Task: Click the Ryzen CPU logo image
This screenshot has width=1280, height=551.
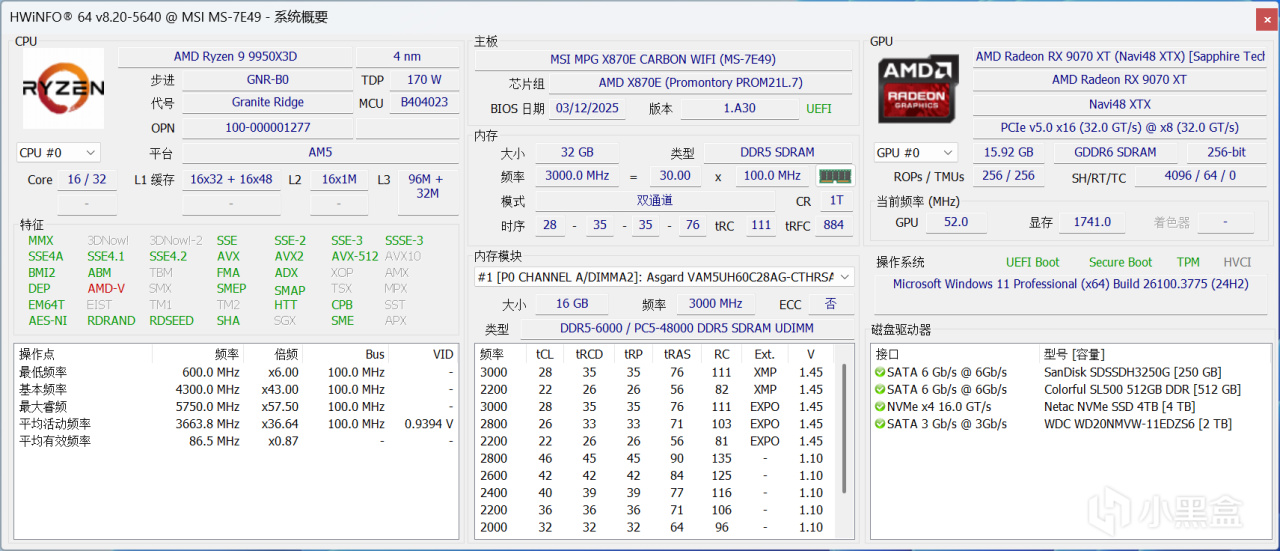Action: (63, 89)
